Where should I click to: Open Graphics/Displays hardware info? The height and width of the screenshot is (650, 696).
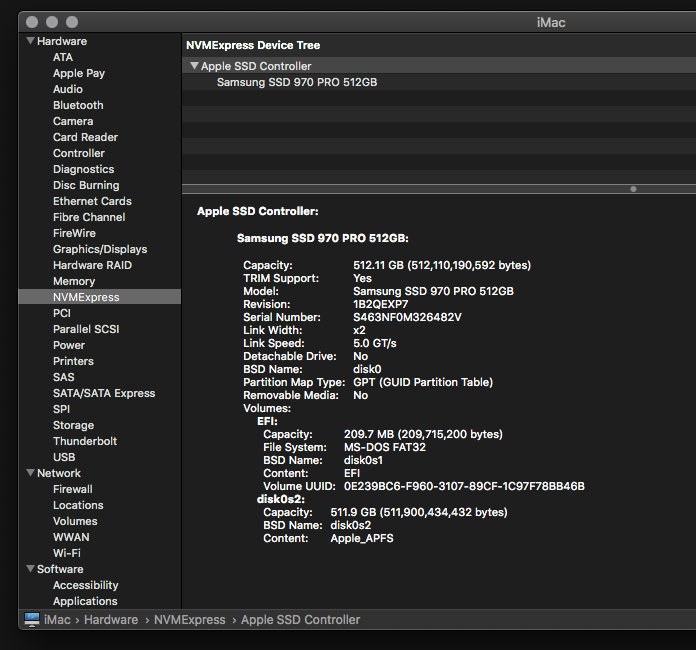coord(100,249)
